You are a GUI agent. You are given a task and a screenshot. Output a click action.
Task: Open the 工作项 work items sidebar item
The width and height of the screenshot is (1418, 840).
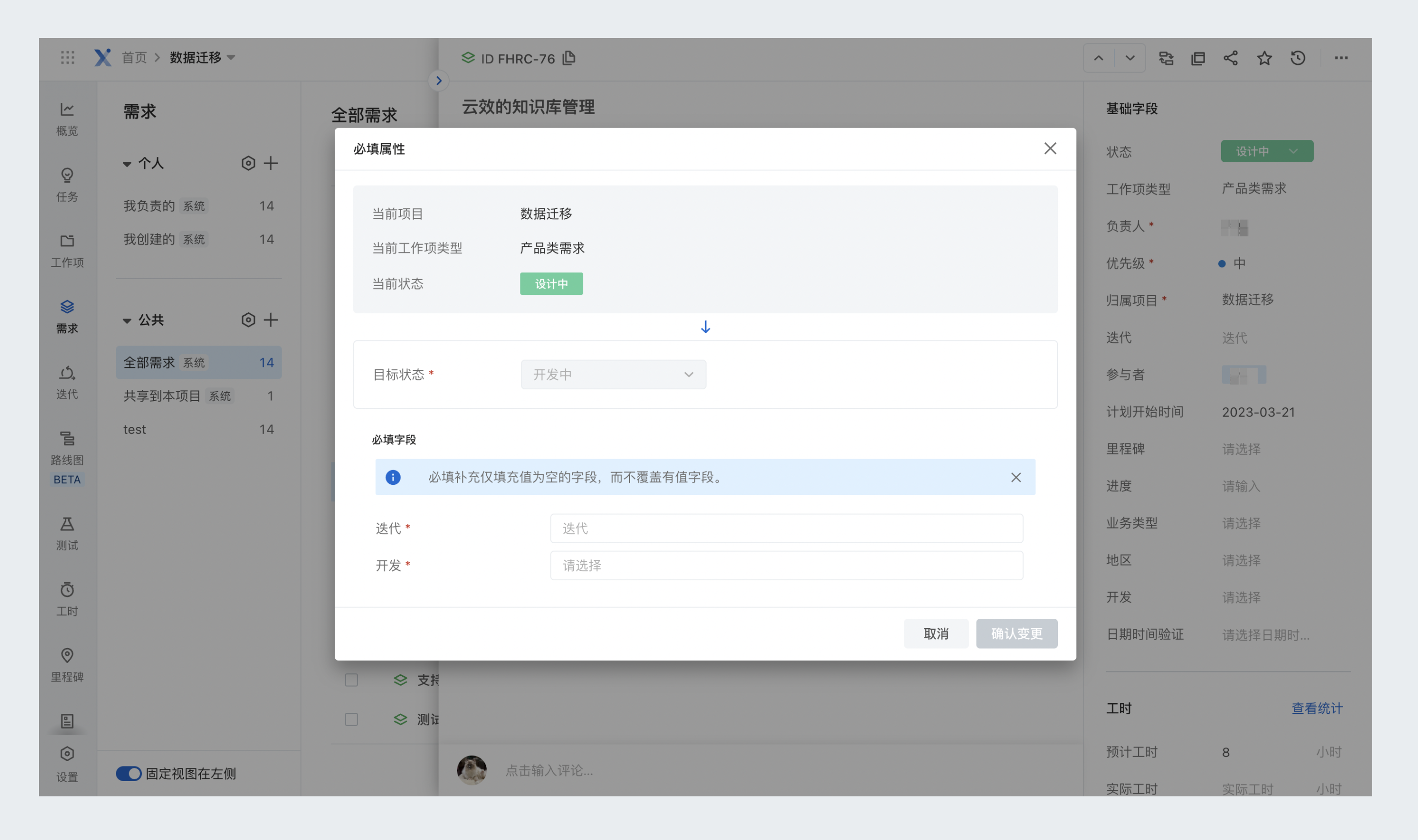pyautogui.click(x=67, y=251)
